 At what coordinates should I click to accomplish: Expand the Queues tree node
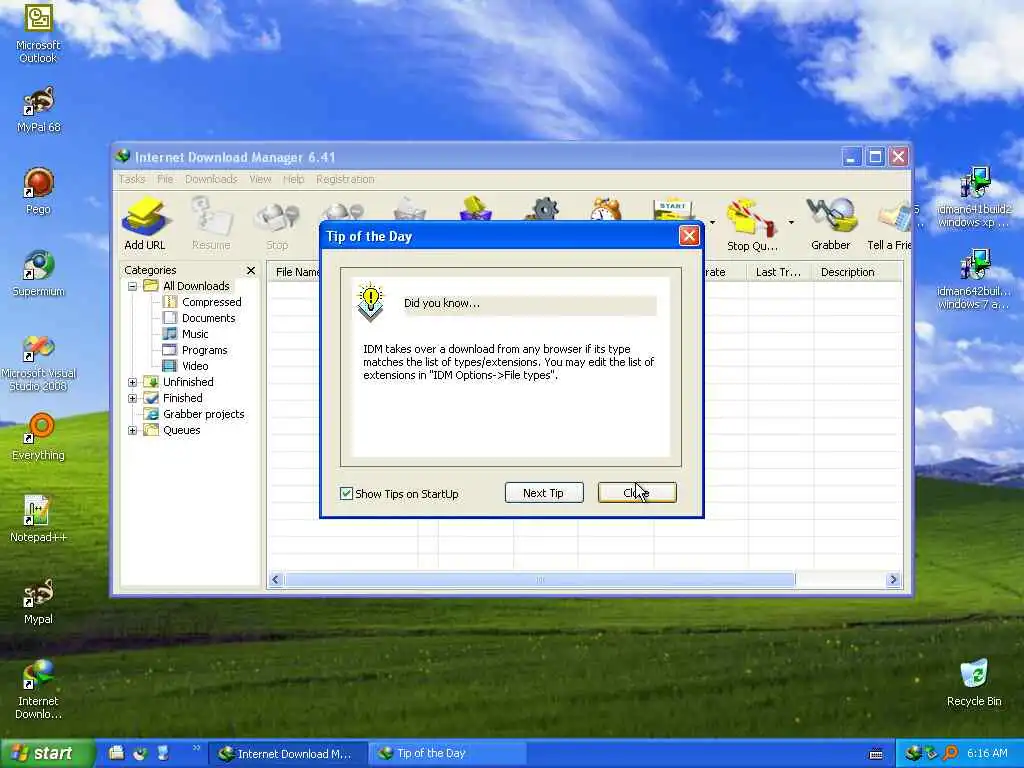[133, 430]
